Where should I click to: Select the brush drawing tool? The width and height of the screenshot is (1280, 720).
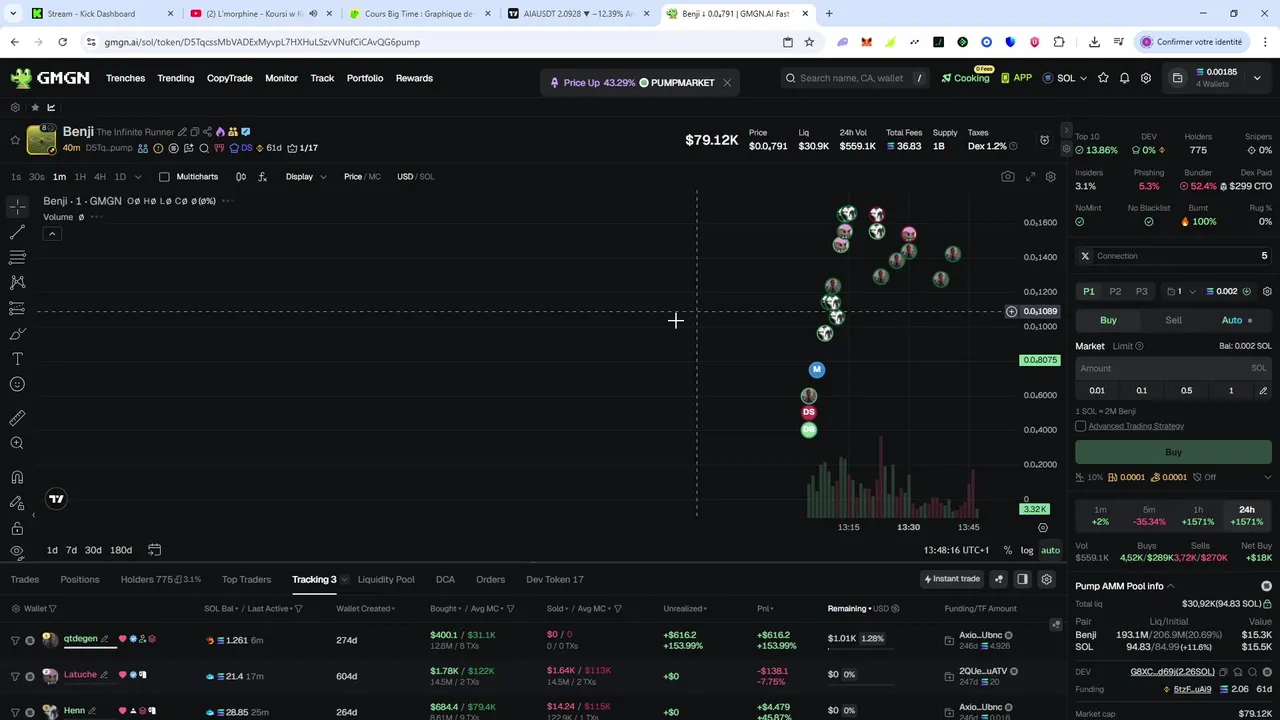coord(17,334)
